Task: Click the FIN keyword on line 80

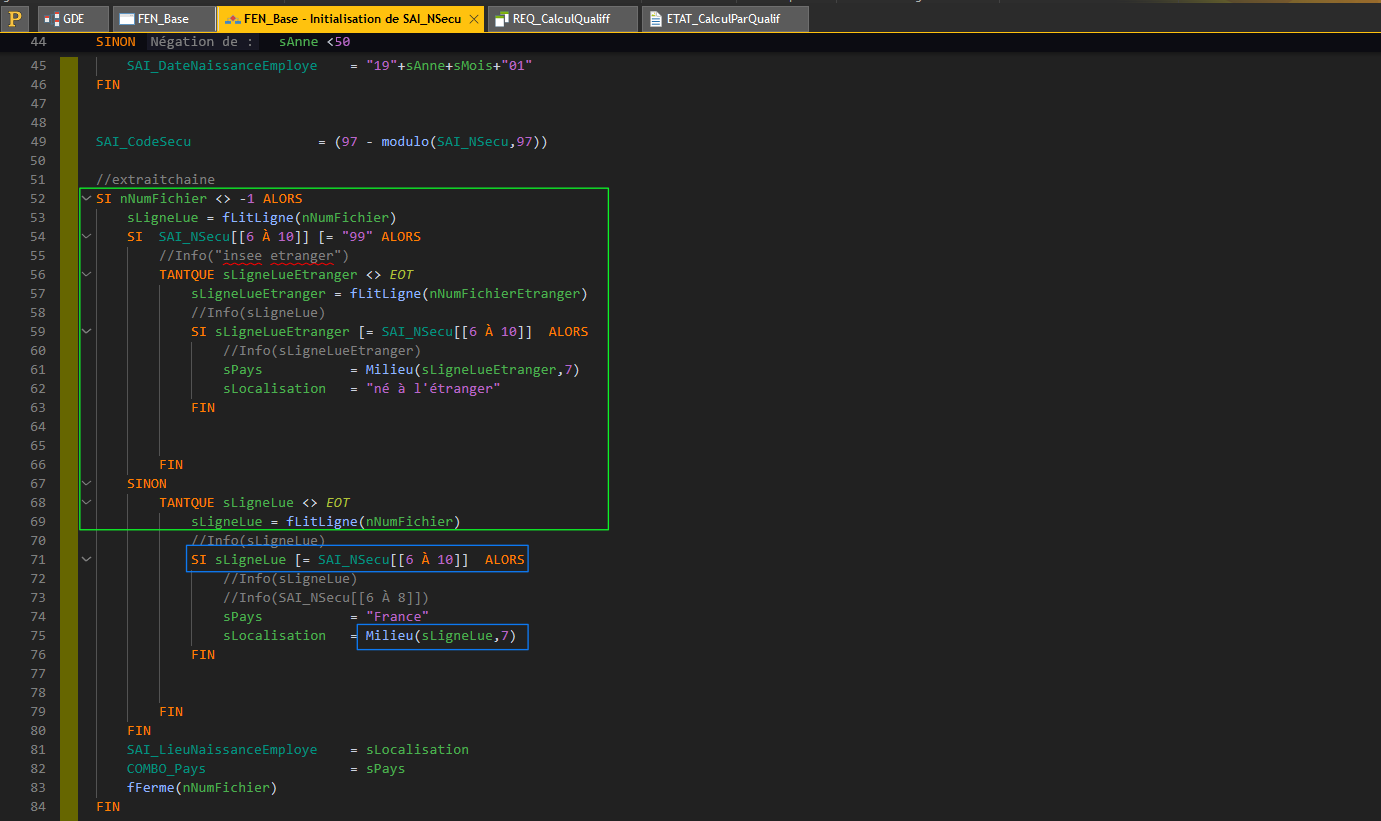Action: (139, 731)
